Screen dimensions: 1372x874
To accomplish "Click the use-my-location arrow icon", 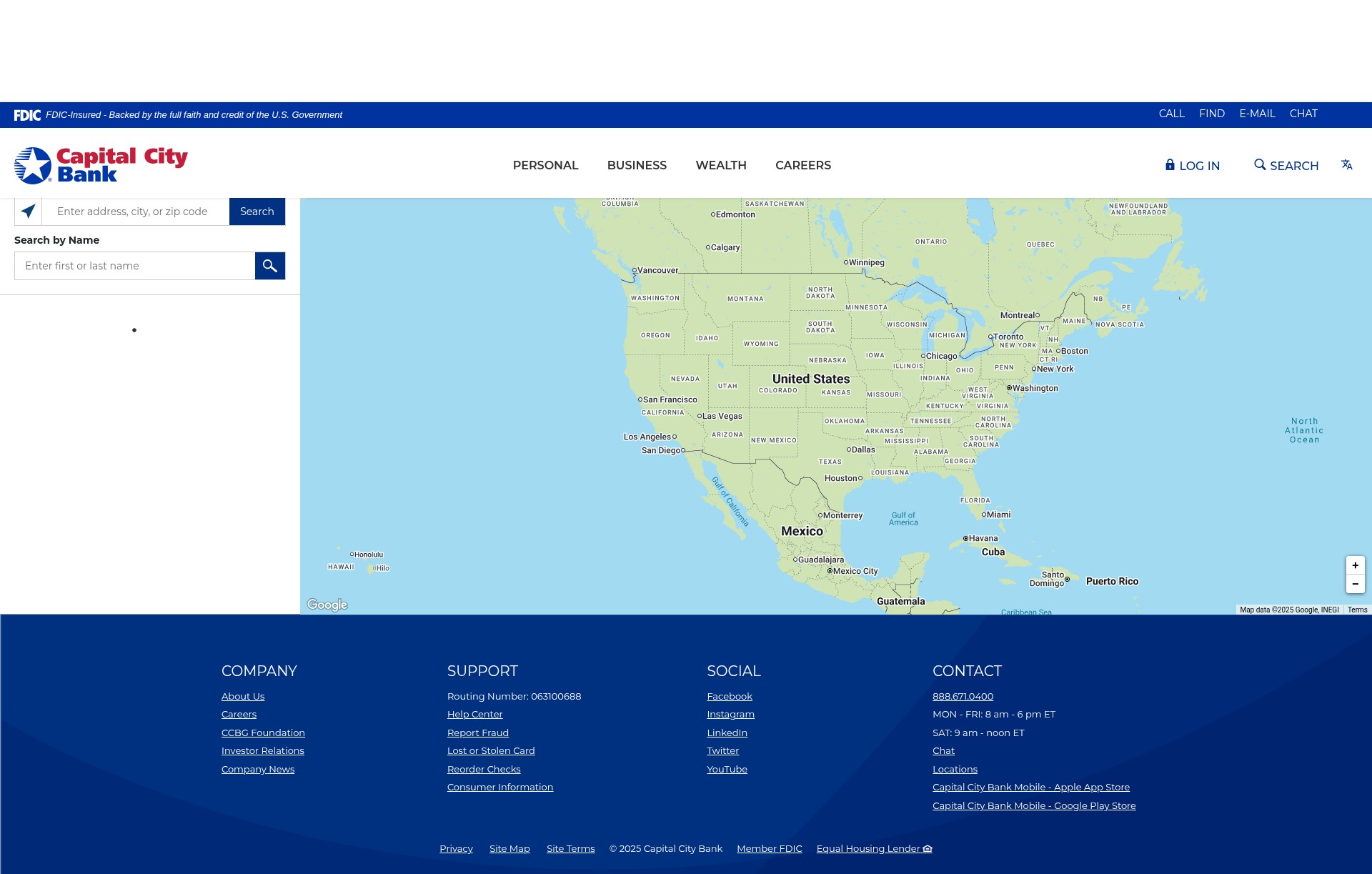I will (x=28, y=212).
